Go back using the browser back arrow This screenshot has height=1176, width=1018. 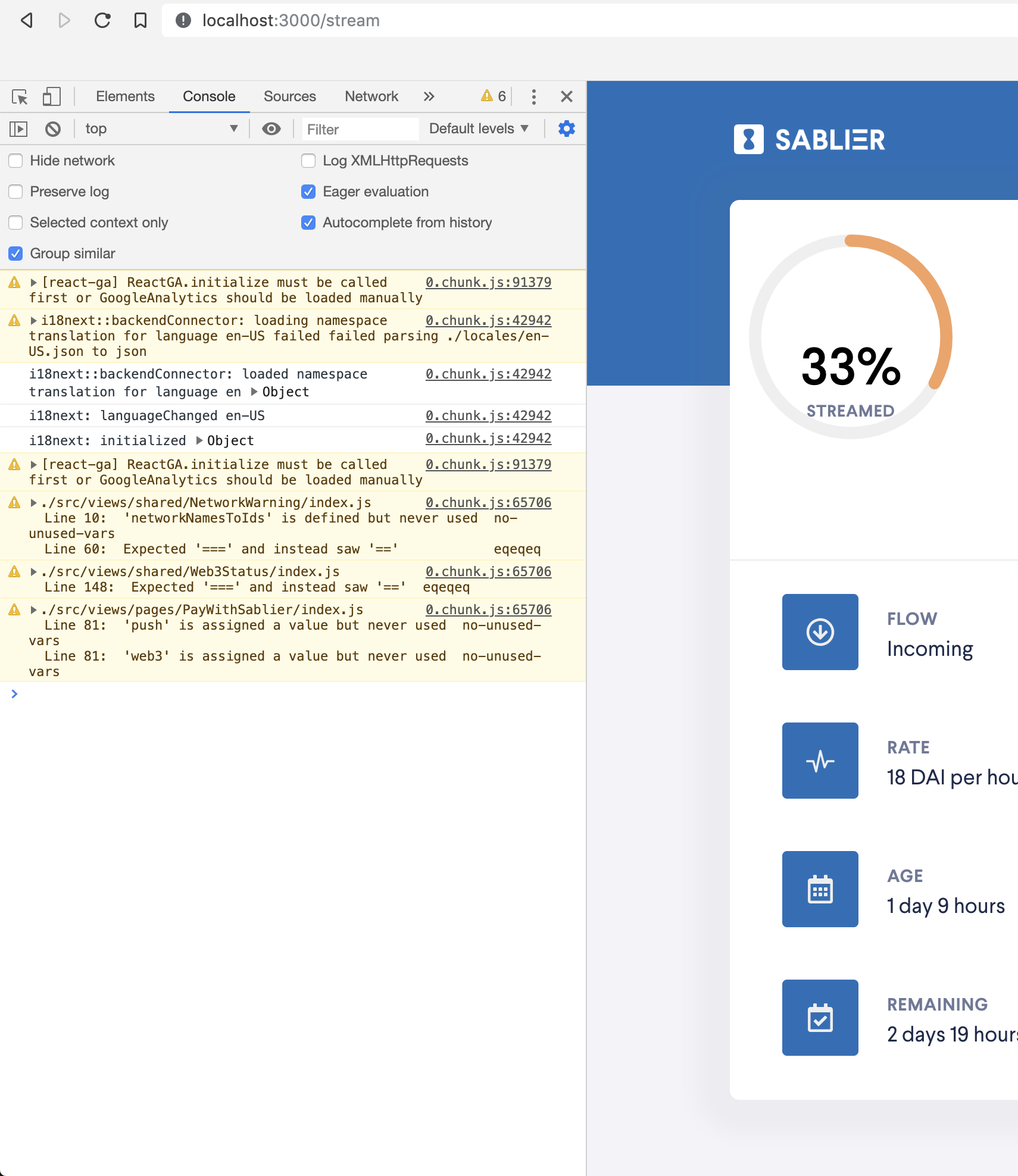tap(26, 20)
